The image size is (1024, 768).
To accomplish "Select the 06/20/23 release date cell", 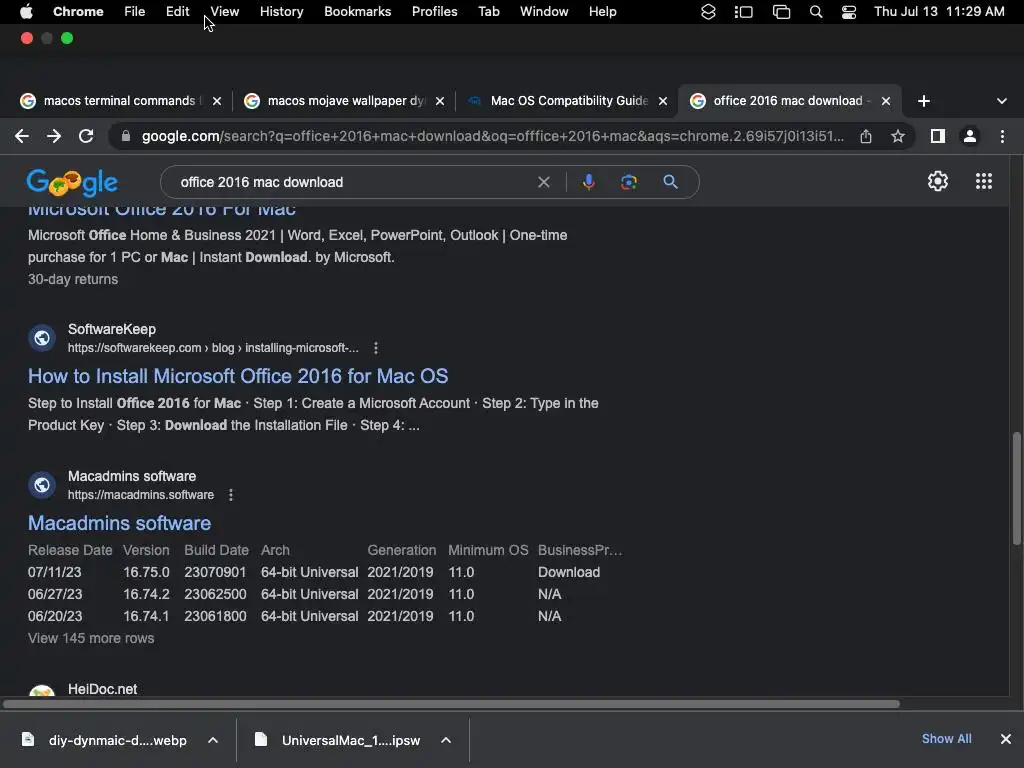I will [55, 616].
